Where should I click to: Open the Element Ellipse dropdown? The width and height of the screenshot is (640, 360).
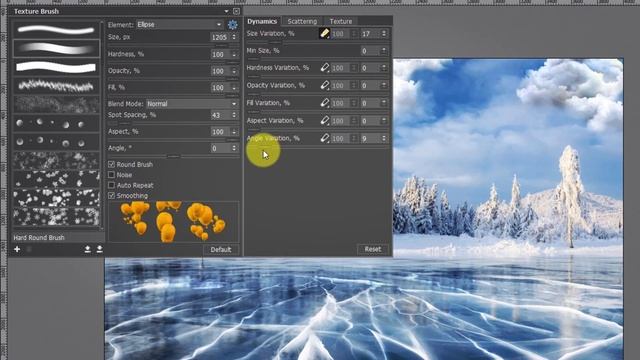(x=180, y=24)
